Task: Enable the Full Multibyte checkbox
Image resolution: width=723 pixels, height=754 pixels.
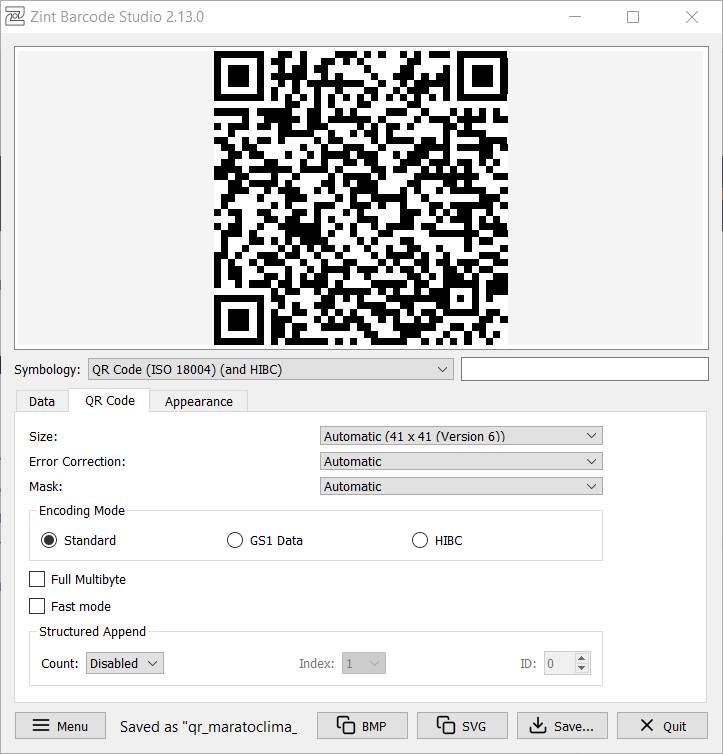Action: 38,579
